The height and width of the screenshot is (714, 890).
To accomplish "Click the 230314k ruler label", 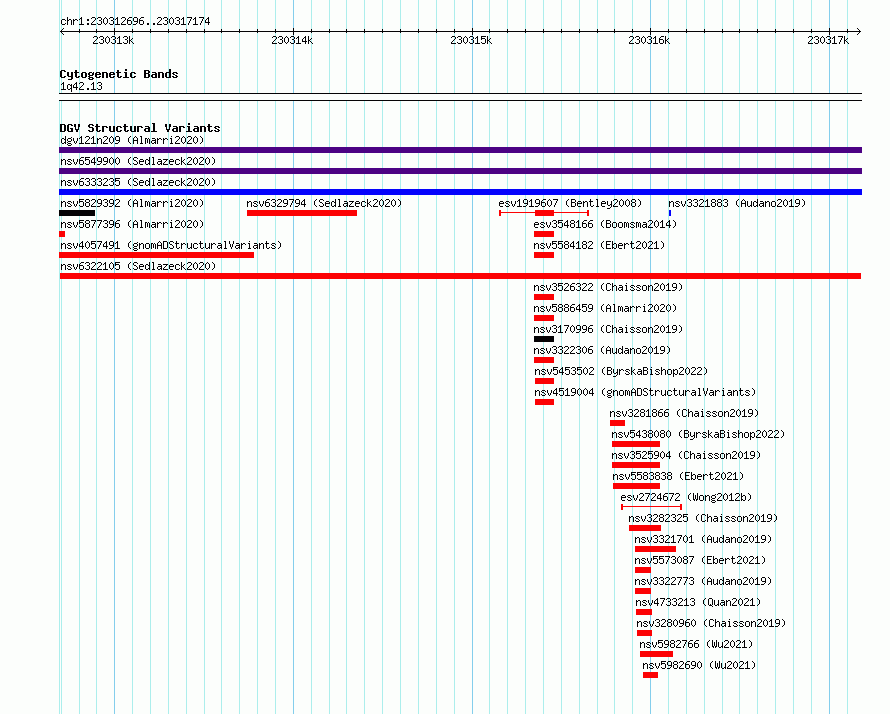I will point(292,40).
